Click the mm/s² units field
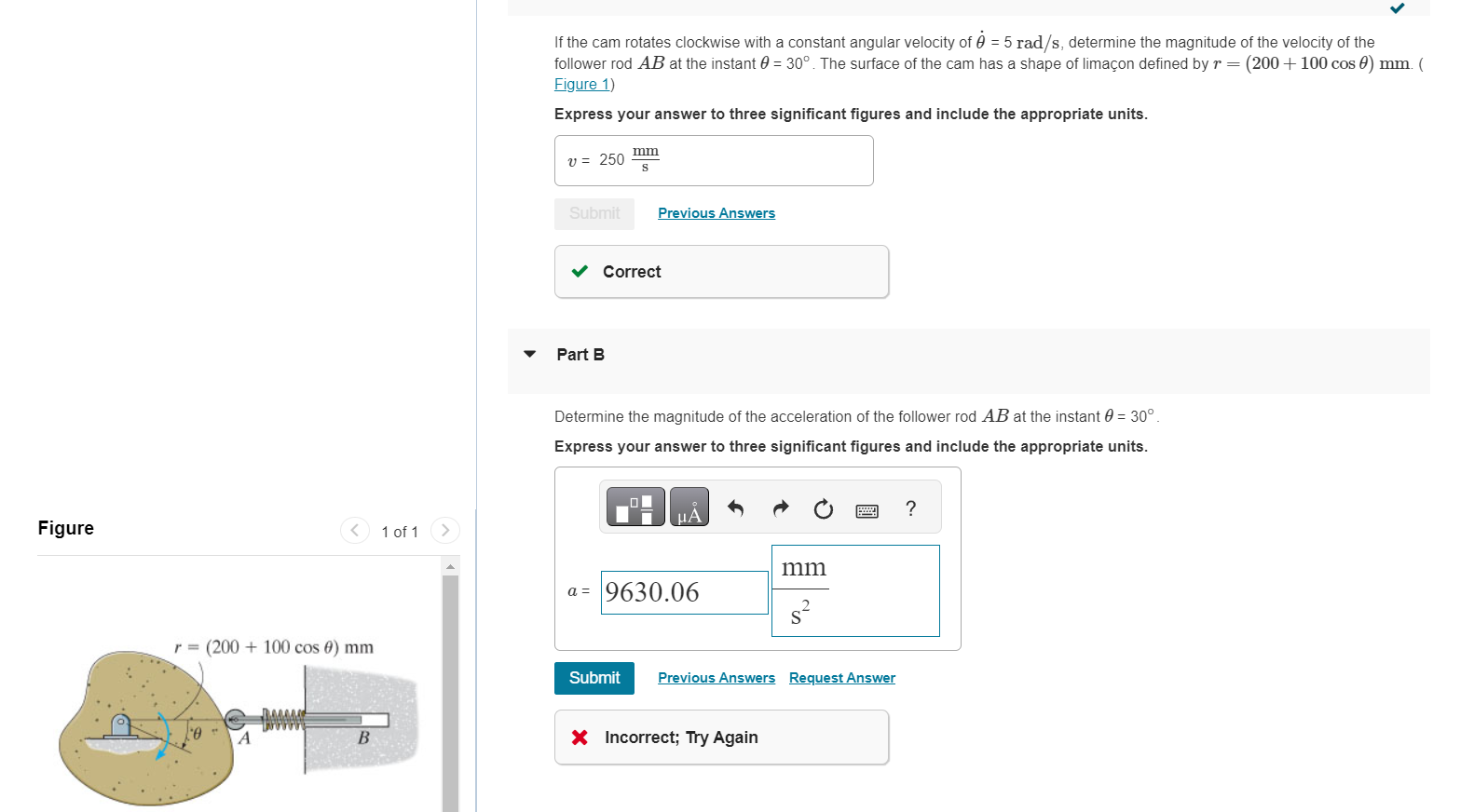The width and height of the screenshot is (1474, 812). click(x=854, y=590)
